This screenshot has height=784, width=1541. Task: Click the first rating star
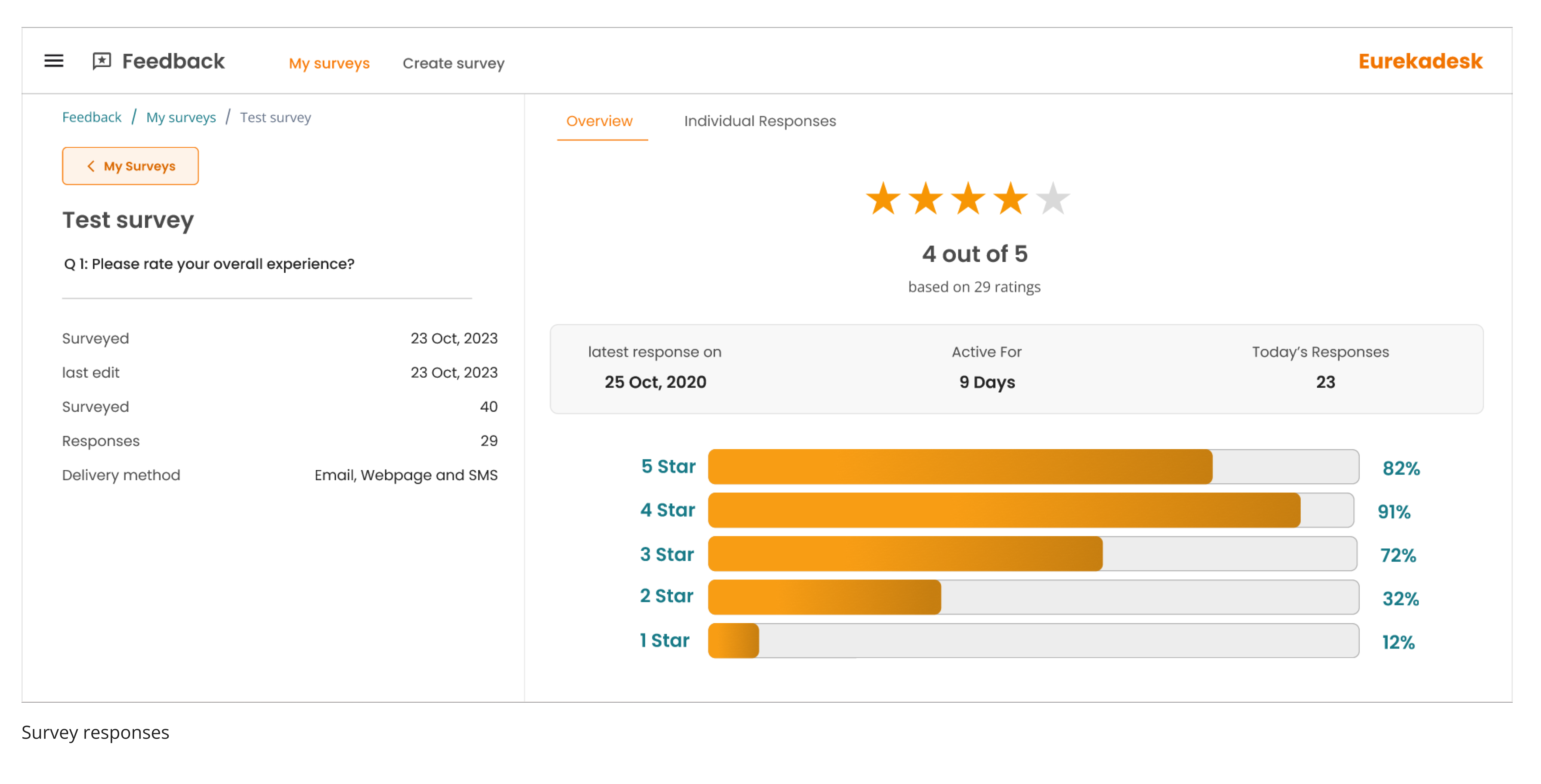coord(883,199)
